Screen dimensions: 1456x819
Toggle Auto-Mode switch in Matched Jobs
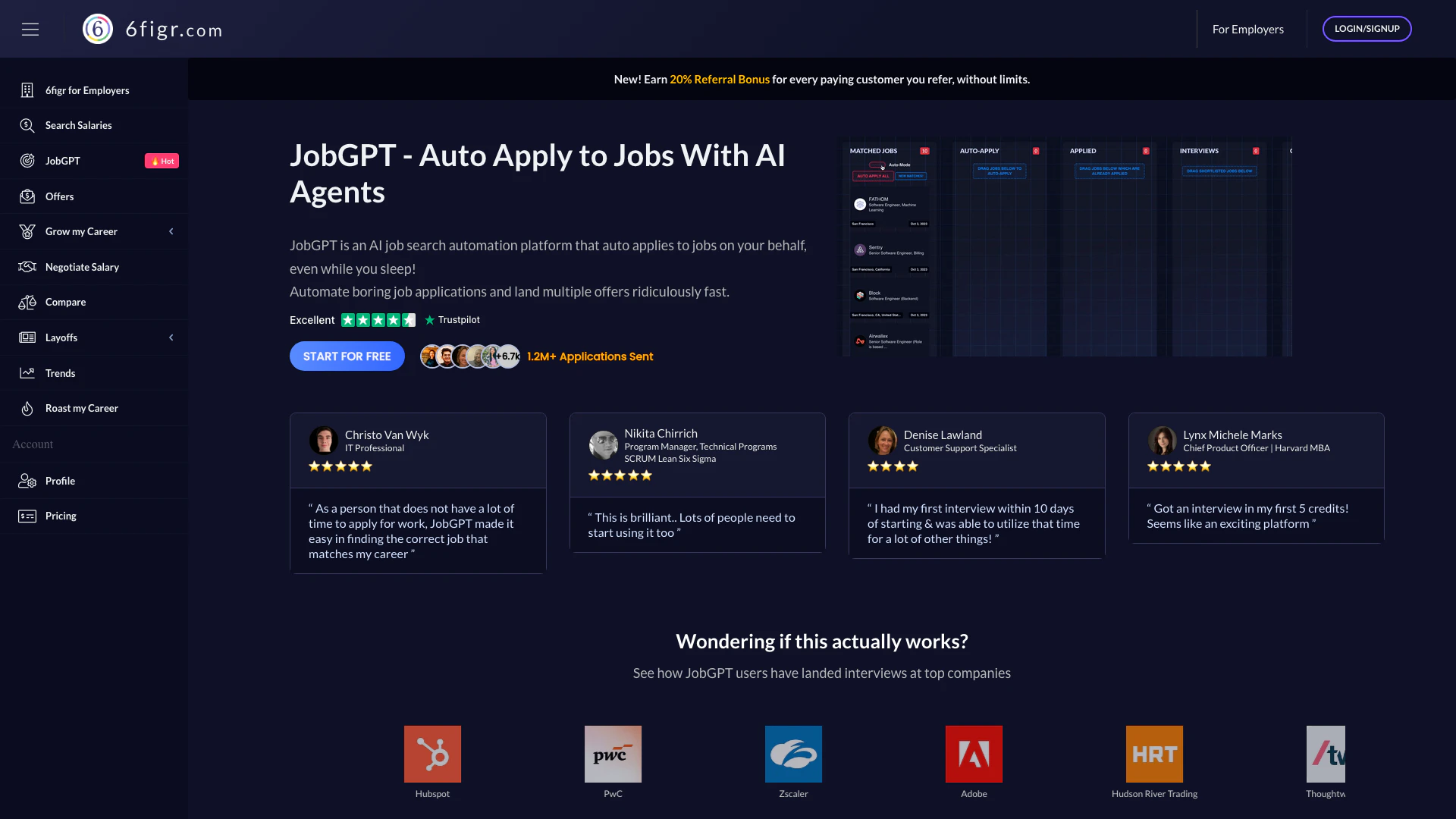(x=877, y=165)
